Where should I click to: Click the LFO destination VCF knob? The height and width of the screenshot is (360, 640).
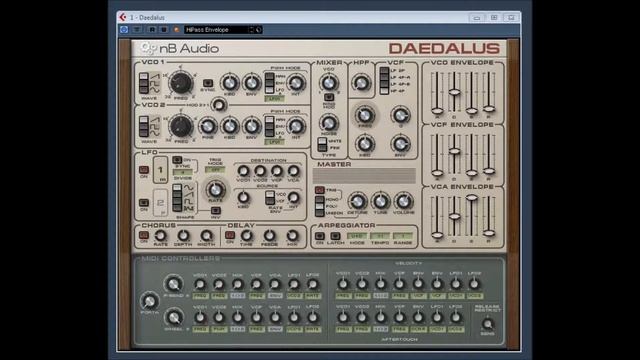pos(277,171)
